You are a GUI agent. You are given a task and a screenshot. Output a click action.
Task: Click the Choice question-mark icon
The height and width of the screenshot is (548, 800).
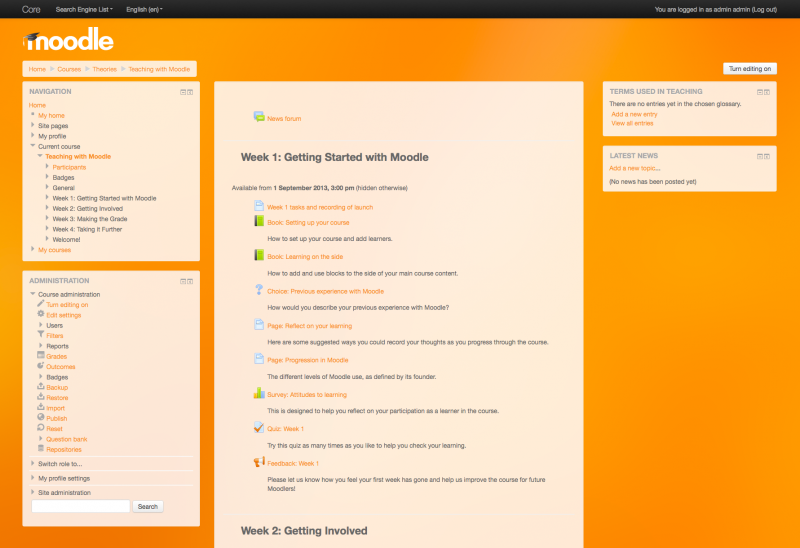click(x=259, y=290)
